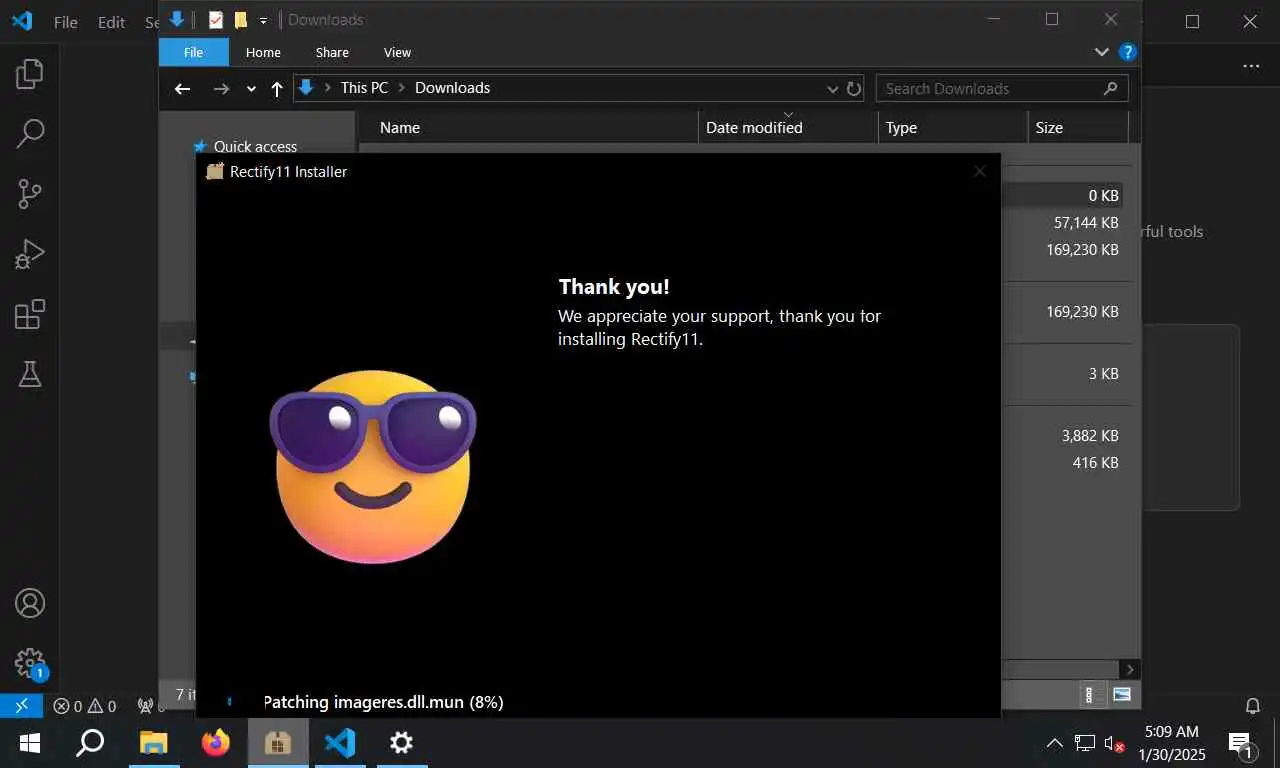The height and width of the screenshot is (768, 1280).
Task: Open File Explorer help
Action: tap(1127, 52)
